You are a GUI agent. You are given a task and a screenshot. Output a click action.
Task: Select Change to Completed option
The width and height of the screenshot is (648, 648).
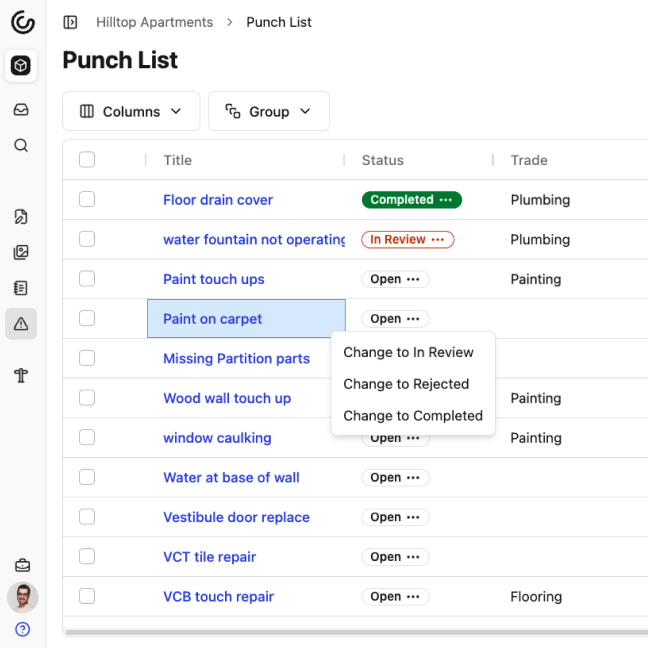pos(412,416)
